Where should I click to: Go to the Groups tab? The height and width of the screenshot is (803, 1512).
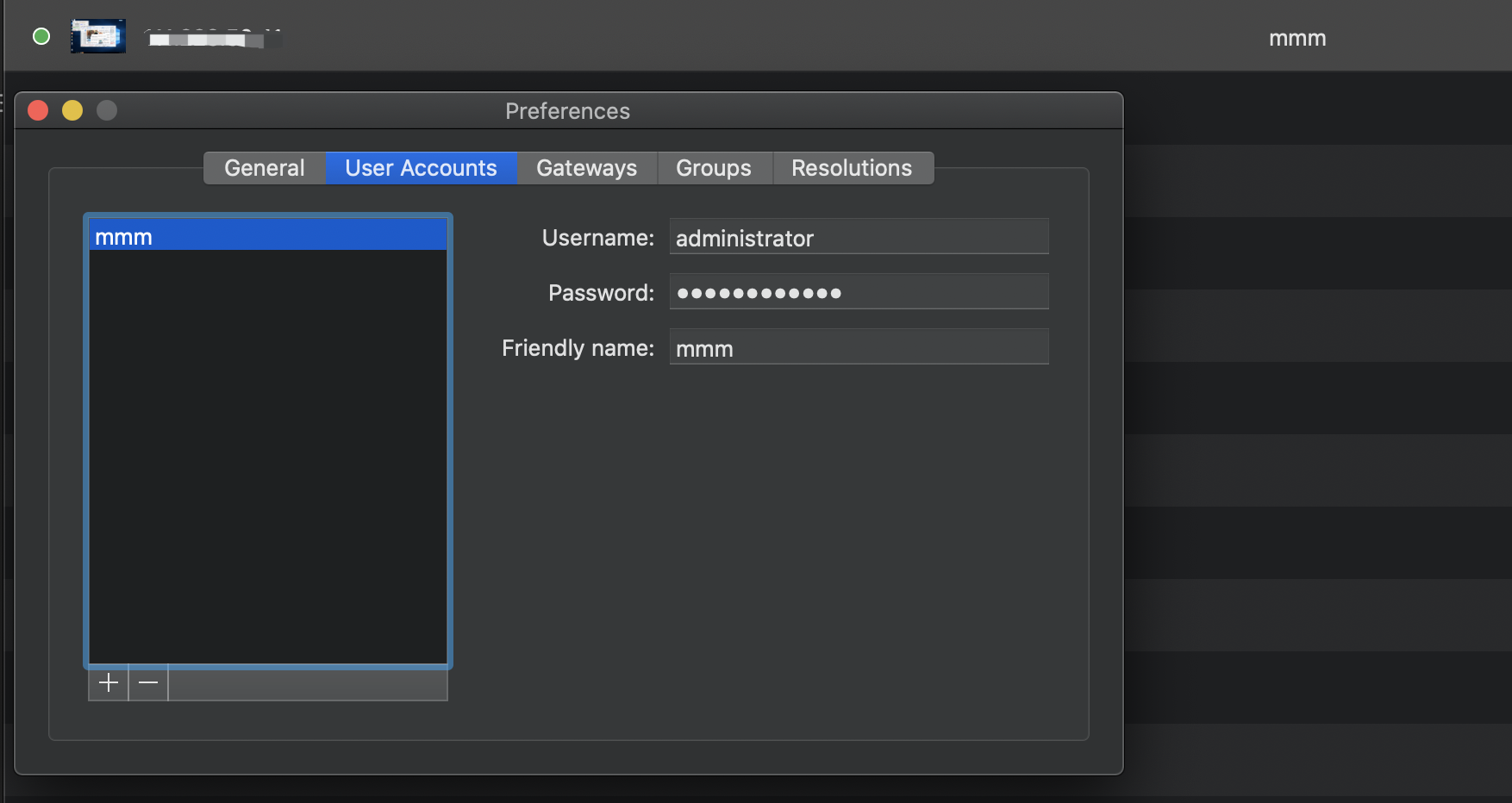coord(714,168)
